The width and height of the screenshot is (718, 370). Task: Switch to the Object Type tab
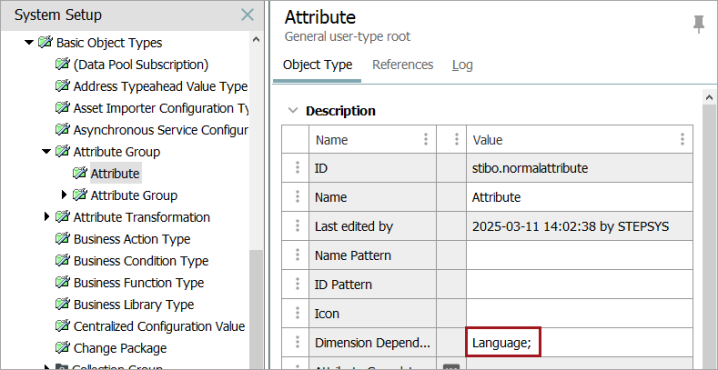[x=317, y=65]
